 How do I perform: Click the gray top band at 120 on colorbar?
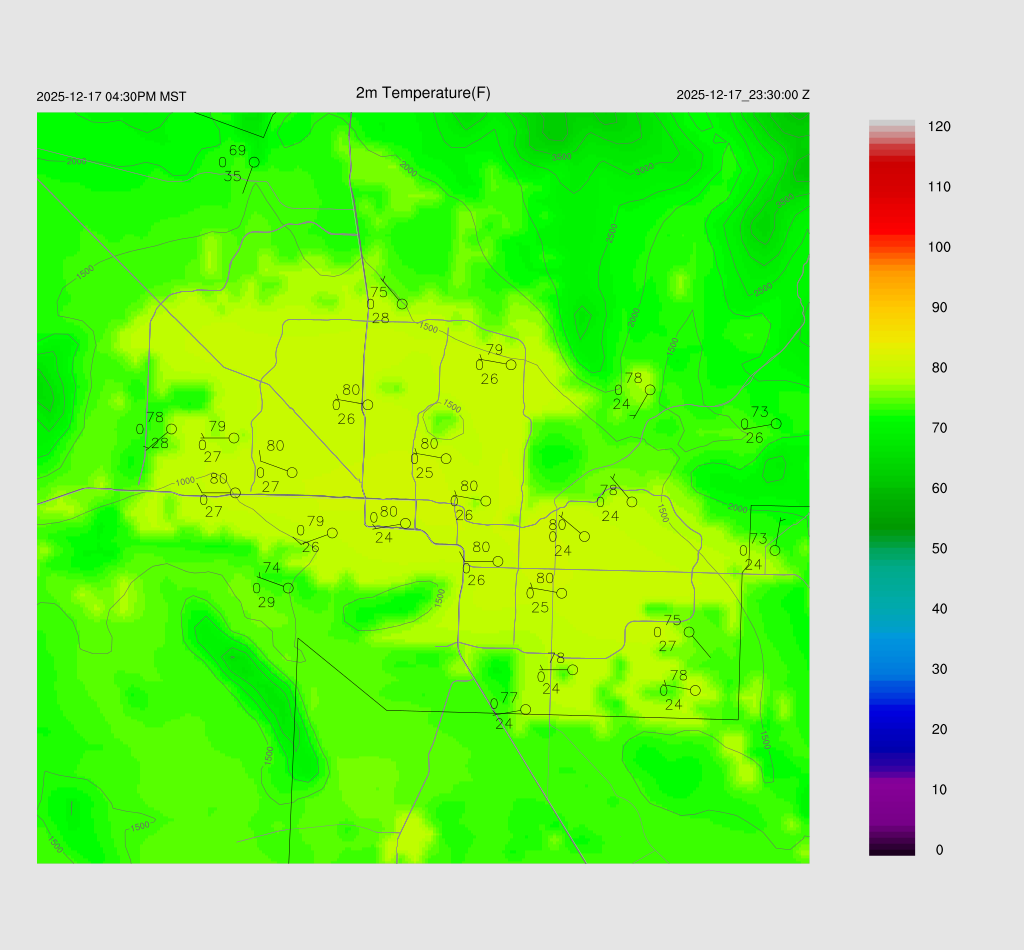(x=891, y=125)
